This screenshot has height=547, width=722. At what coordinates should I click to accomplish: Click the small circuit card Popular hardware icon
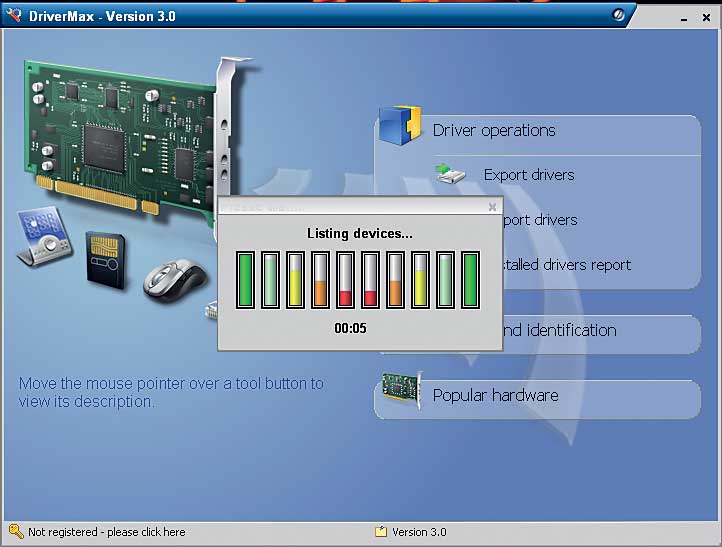(402, 390)
